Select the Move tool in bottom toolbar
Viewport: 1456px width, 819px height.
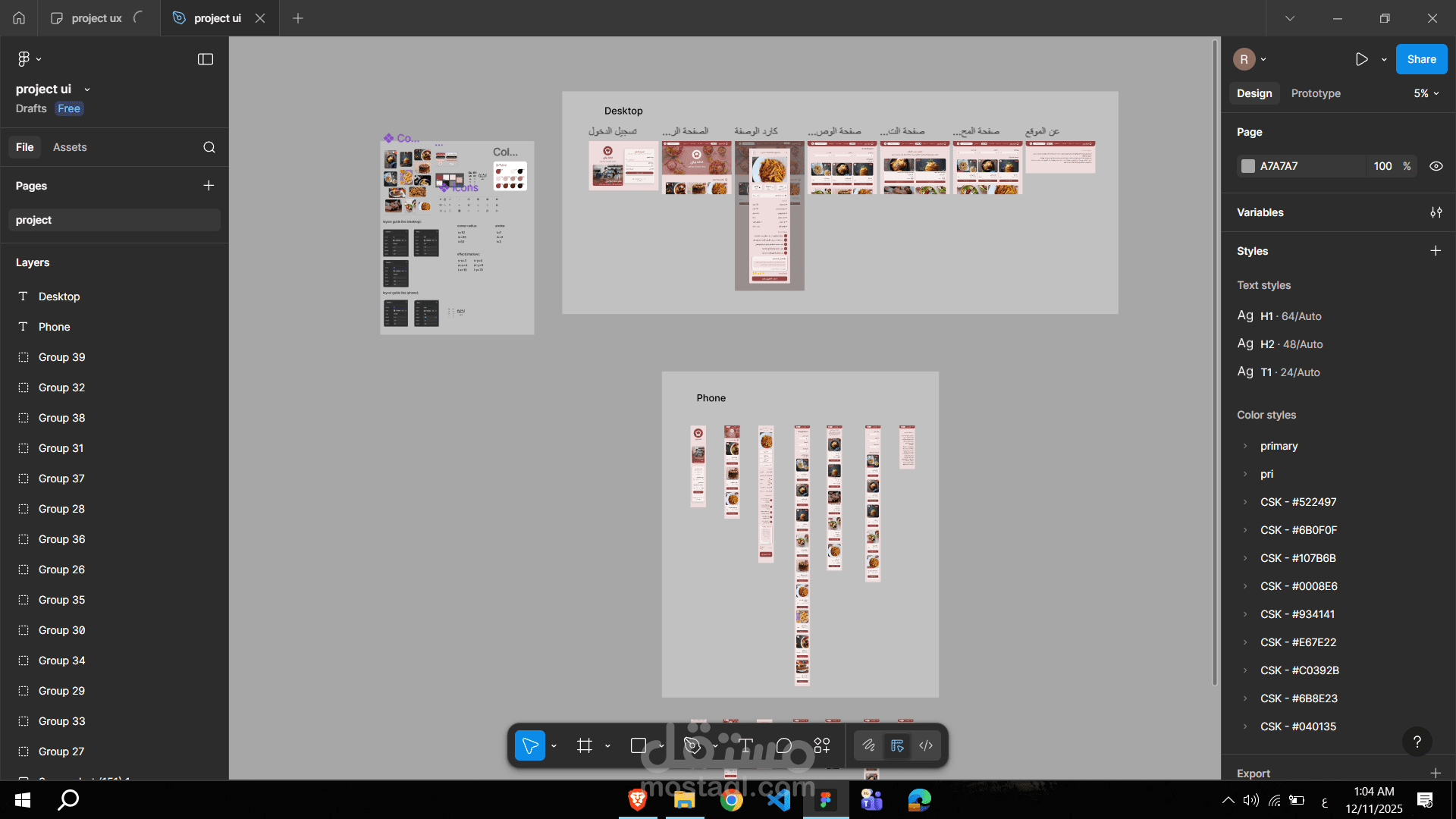529,745
